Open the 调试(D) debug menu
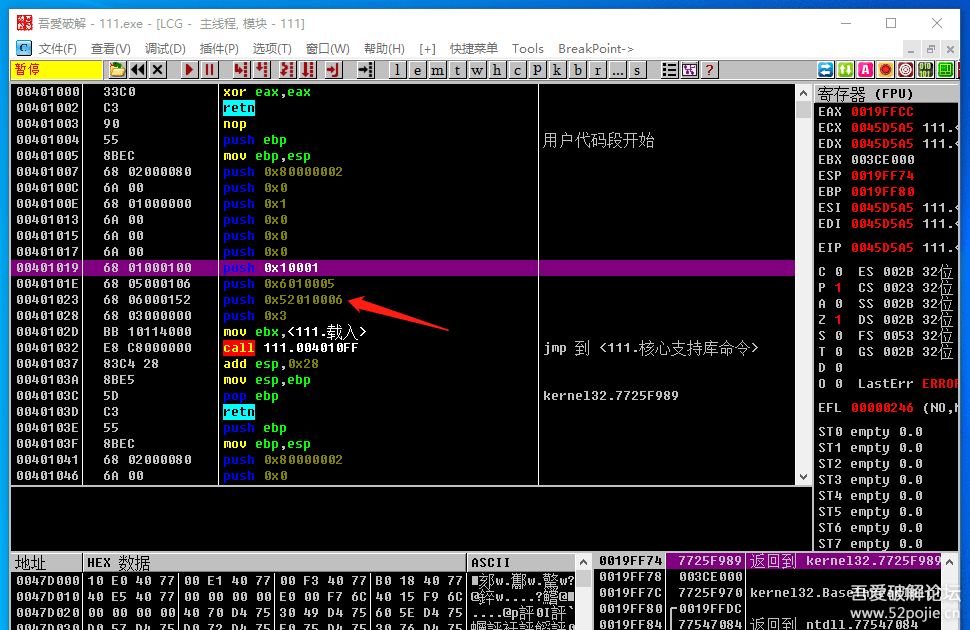Image resolution: width=970 pixels, height=630 pixels. point(165,48)
